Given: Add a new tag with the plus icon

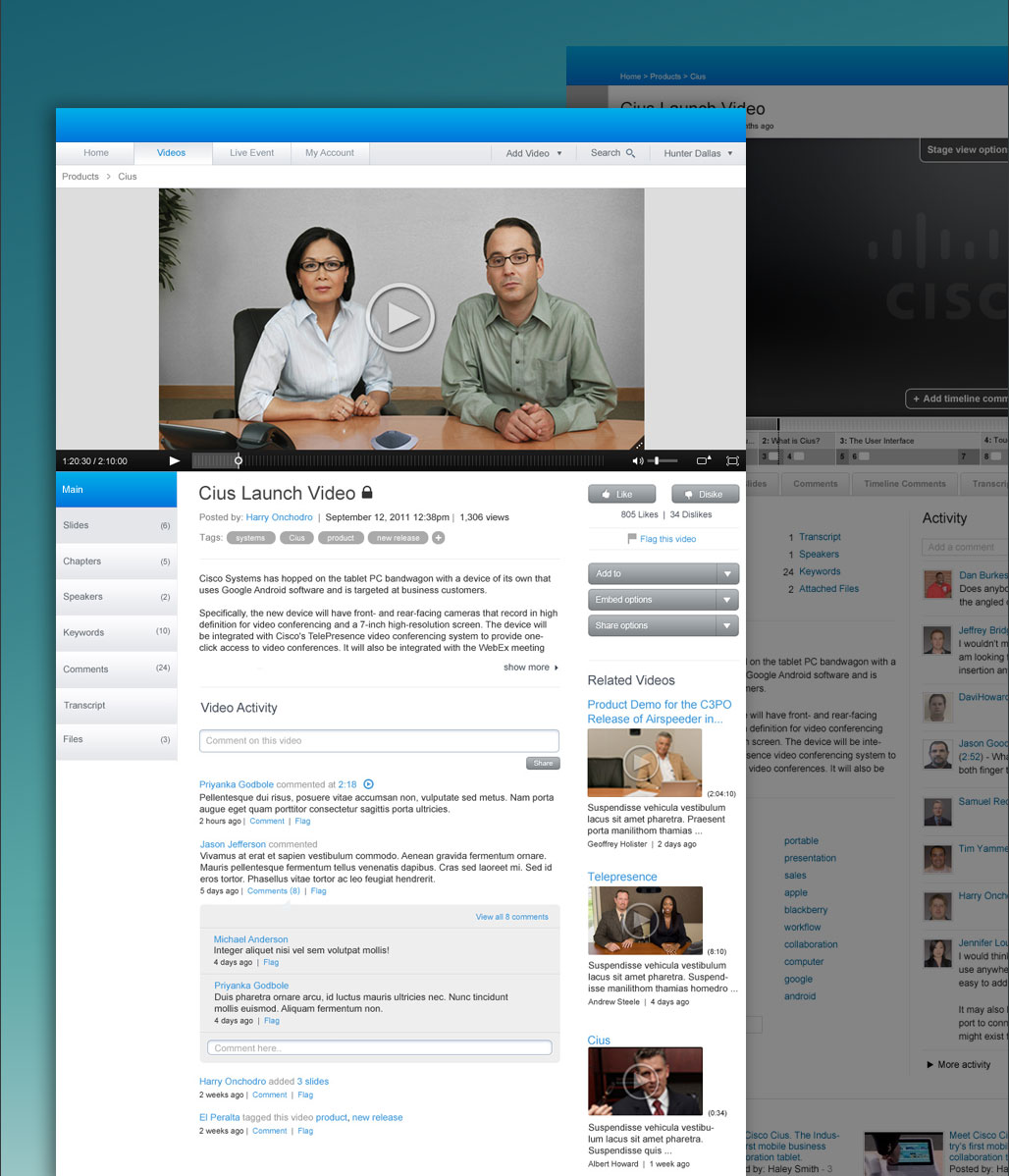Looking at the screenshot, I should click(x=438, y=537).
